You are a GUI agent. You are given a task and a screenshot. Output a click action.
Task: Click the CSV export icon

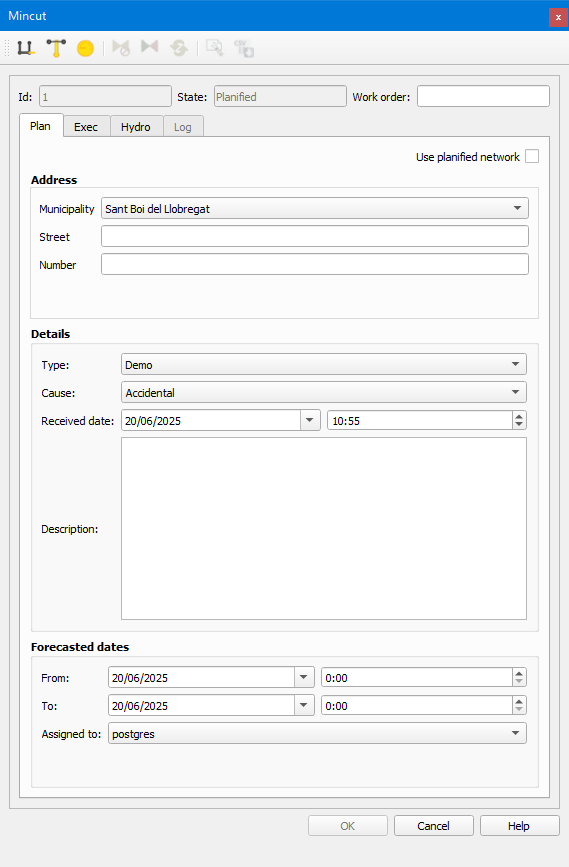243,48
